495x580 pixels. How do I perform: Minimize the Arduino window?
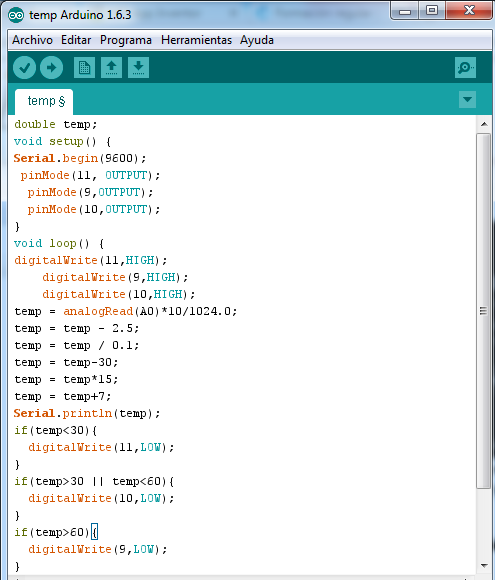click(x=405, y=11)
